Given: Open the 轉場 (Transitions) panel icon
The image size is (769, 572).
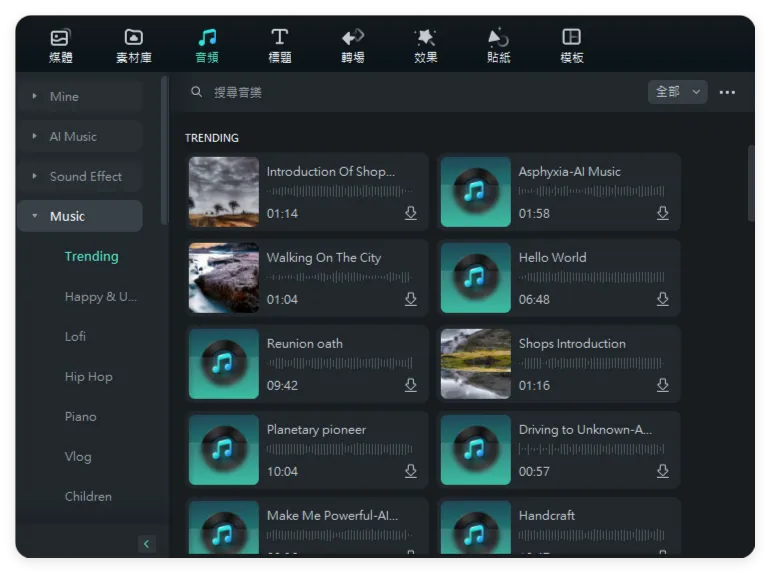Looking at the screenshot, I should tap(353, 39).
